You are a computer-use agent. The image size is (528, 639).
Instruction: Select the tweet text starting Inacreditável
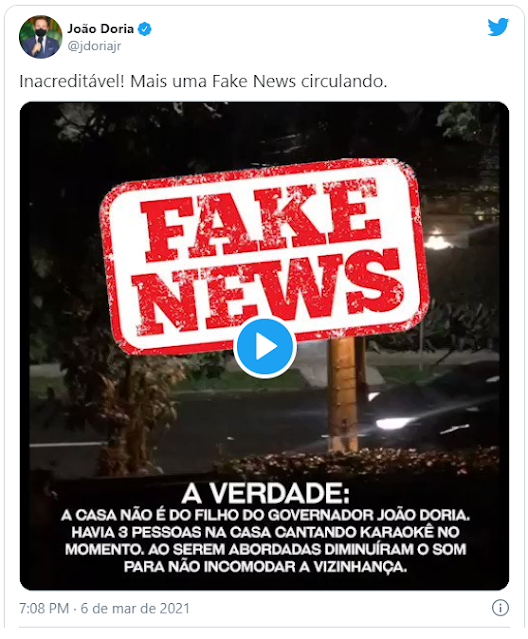203,82
